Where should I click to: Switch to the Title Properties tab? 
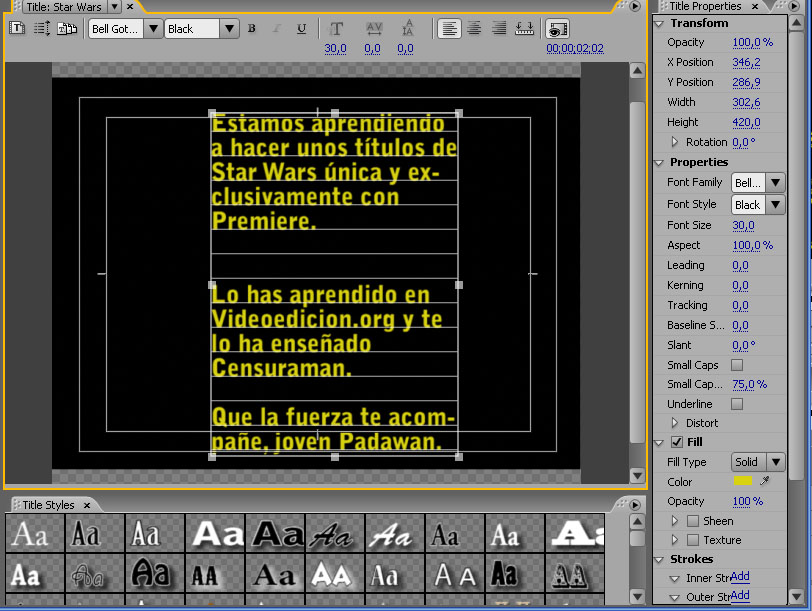[x=705, y=6]
